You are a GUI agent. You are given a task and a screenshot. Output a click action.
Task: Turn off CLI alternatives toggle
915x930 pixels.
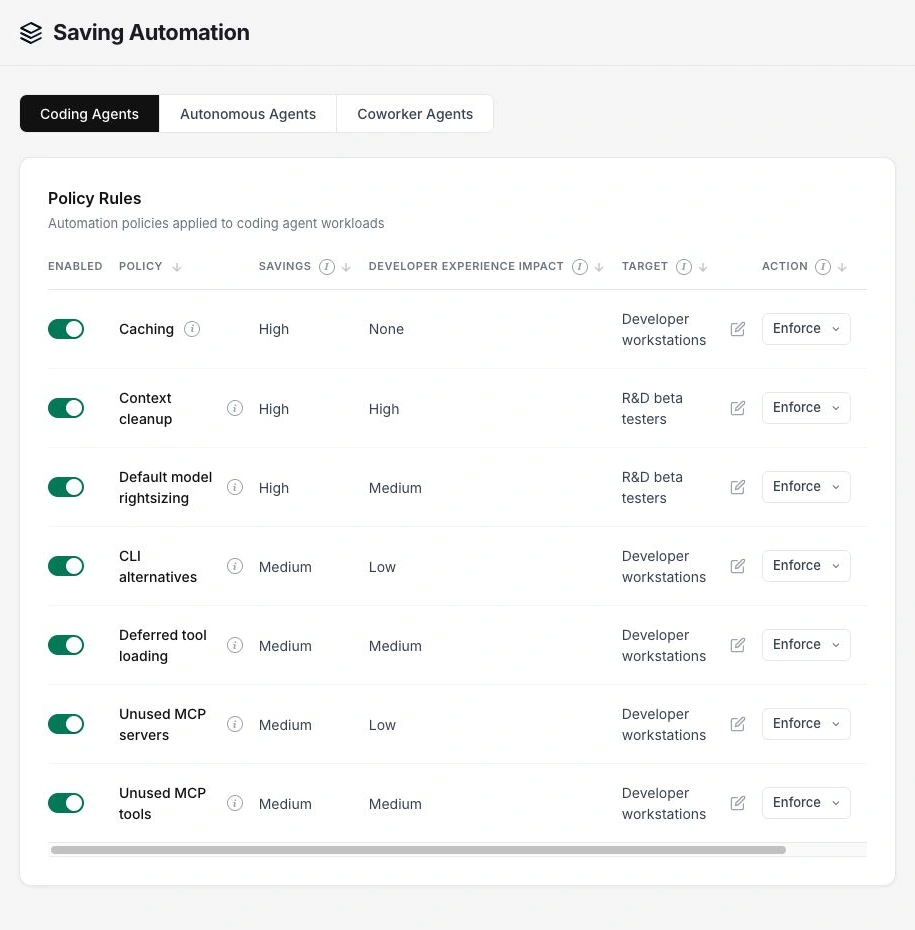click(66, 566)
